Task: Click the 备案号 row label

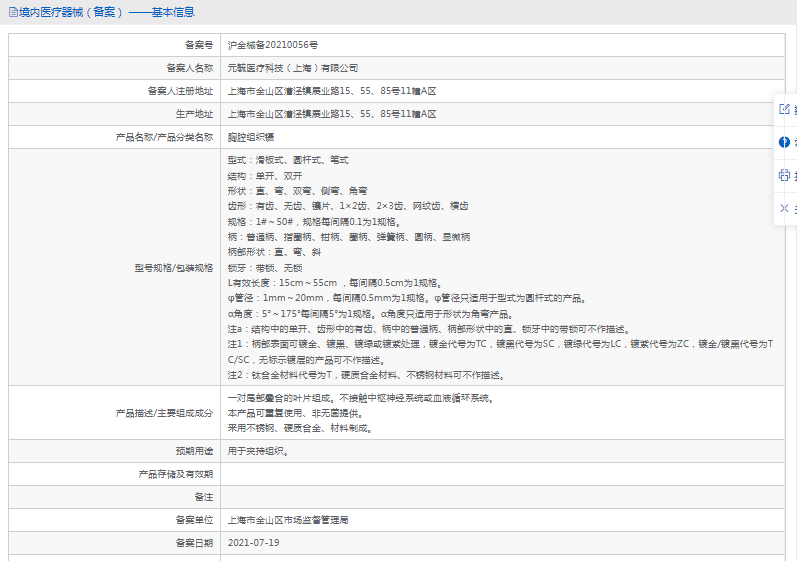Action: coord(199,45)
